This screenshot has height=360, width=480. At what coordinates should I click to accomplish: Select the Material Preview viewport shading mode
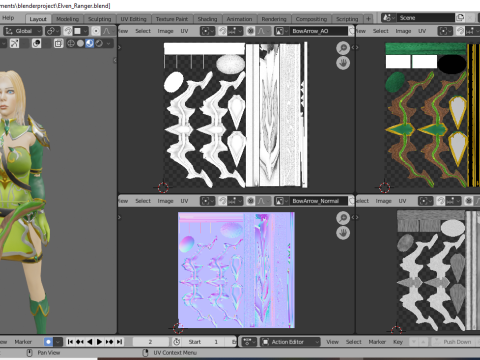[90, 43]
